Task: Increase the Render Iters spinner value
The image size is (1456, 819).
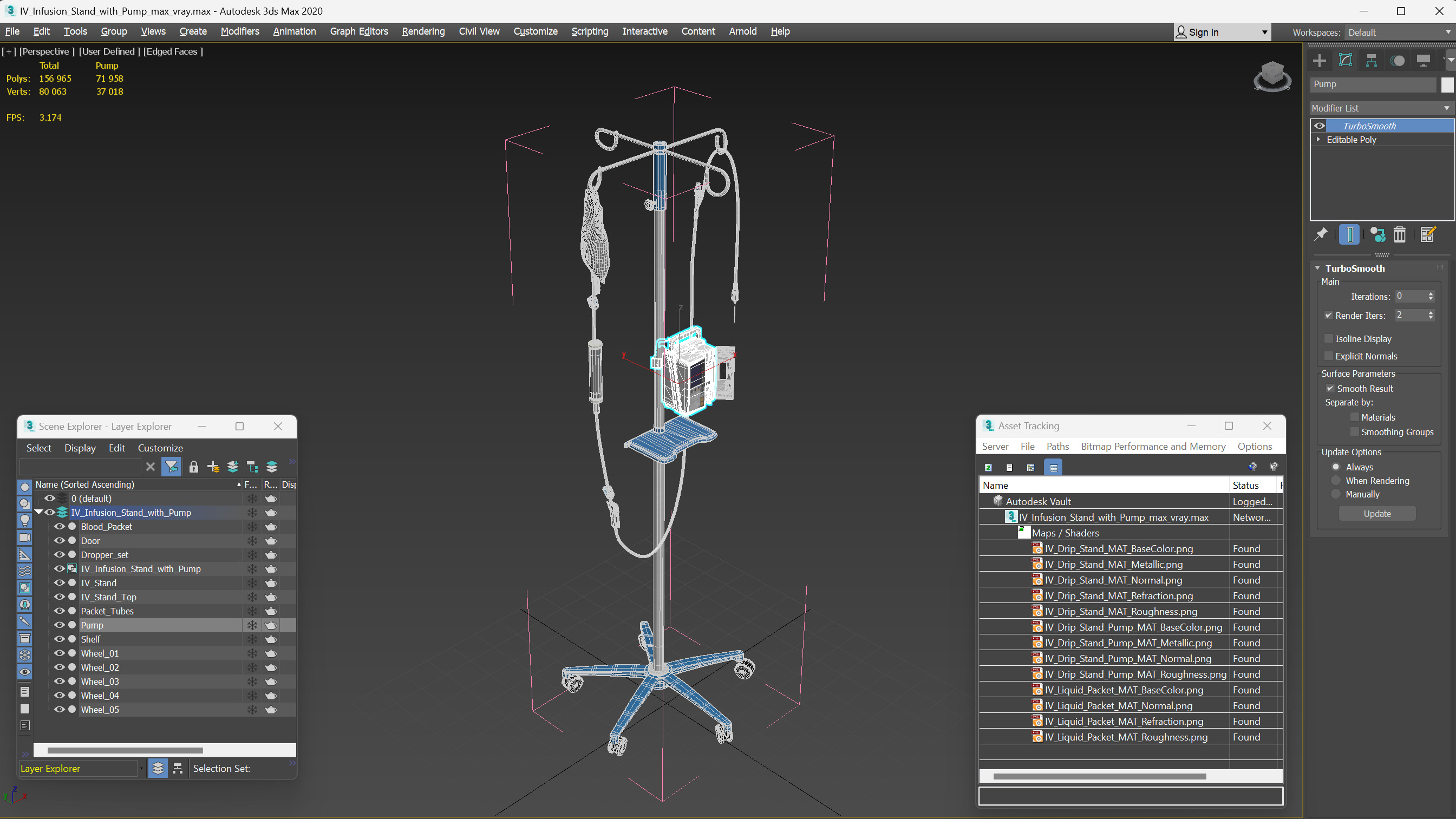Action: pos(1431,312)
